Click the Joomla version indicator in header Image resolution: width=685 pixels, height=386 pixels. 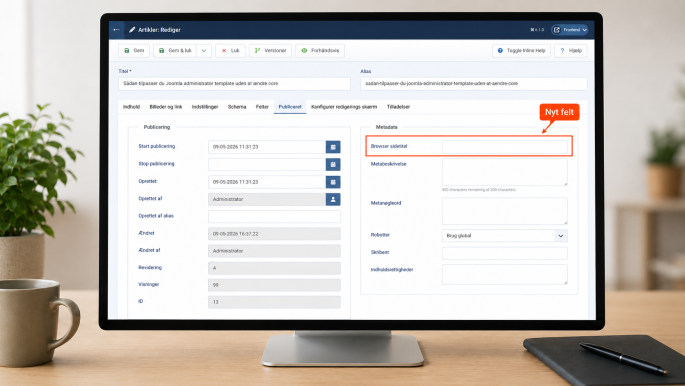click(x=537, y=30)
